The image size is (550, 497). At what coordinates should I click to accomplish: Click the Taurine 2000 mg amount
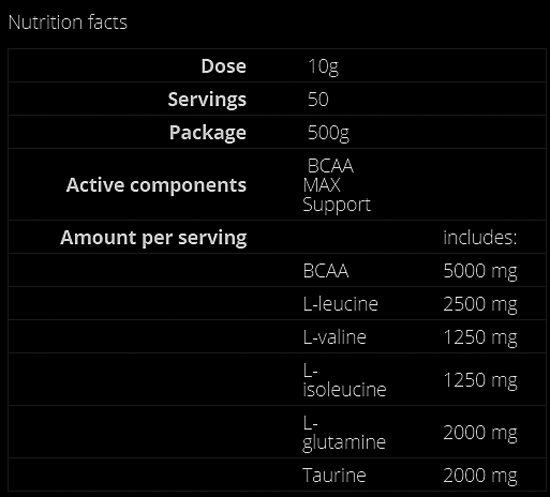coord(480,476)
